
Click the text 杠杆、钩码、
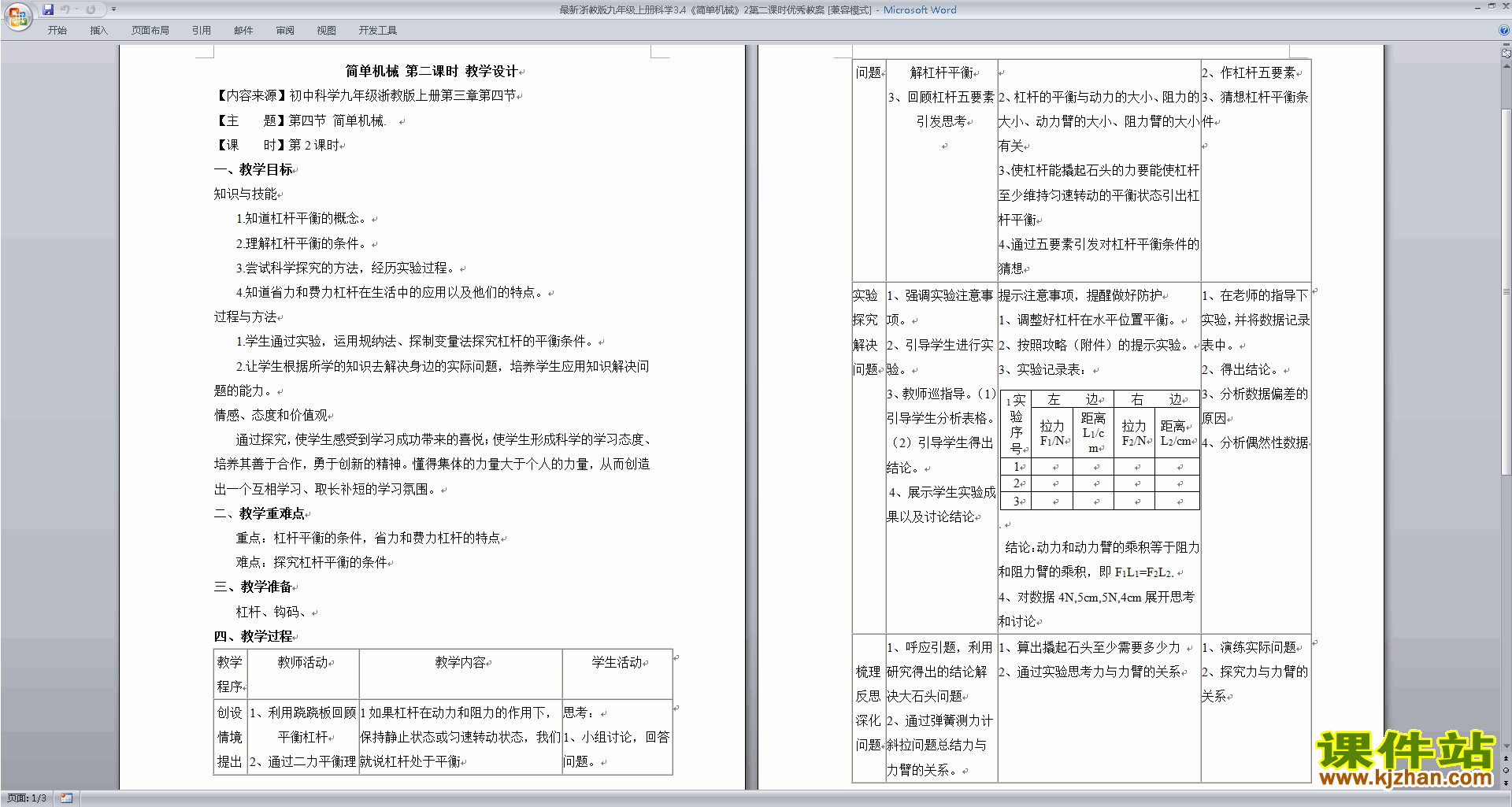point(273,612)
